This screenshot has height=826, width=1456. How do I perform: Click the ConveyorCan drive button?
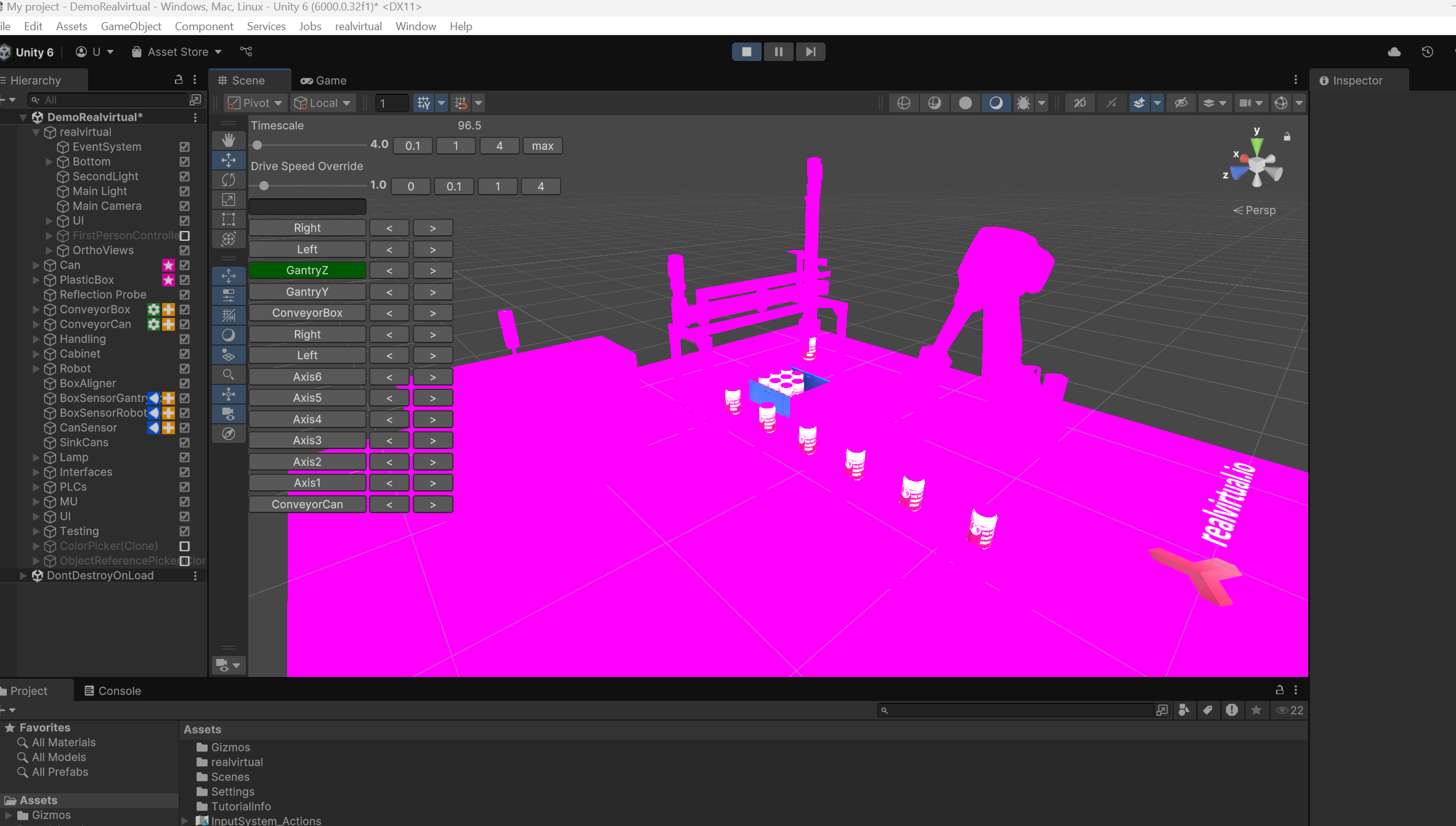click(x=307, y=504)
